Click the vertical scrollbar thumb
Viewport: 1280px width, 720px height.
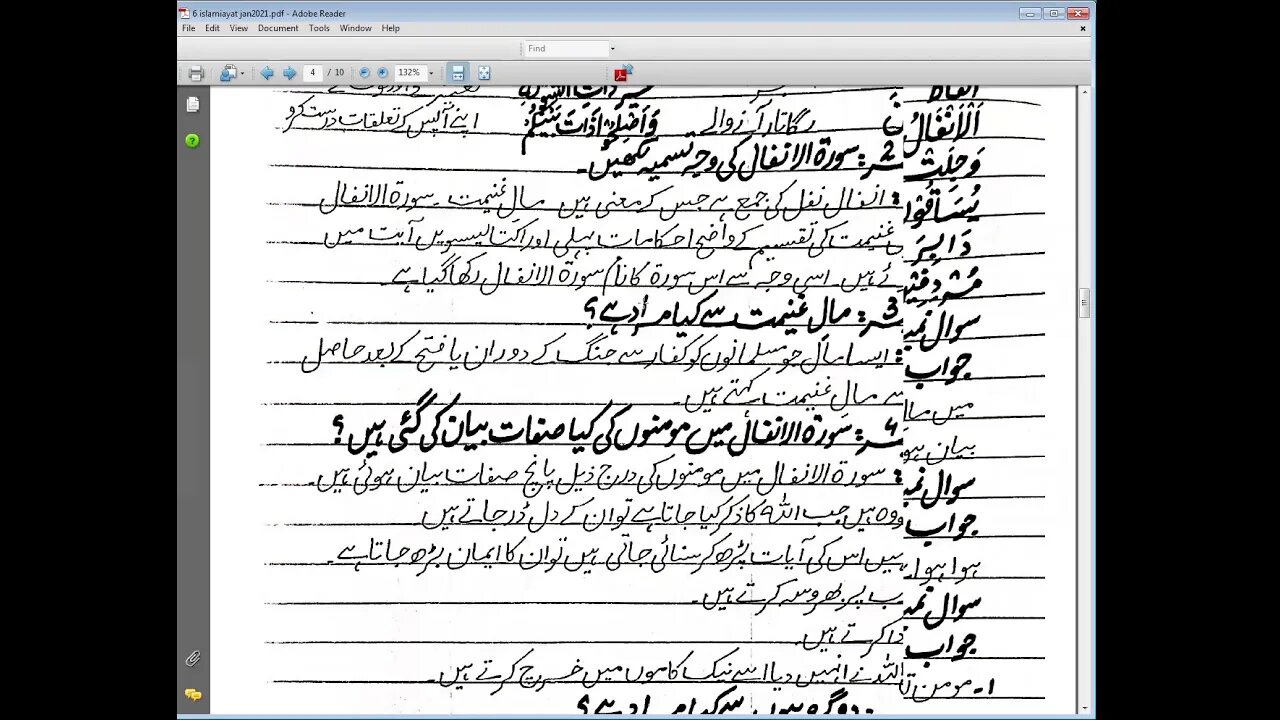tap(1084, 303)
